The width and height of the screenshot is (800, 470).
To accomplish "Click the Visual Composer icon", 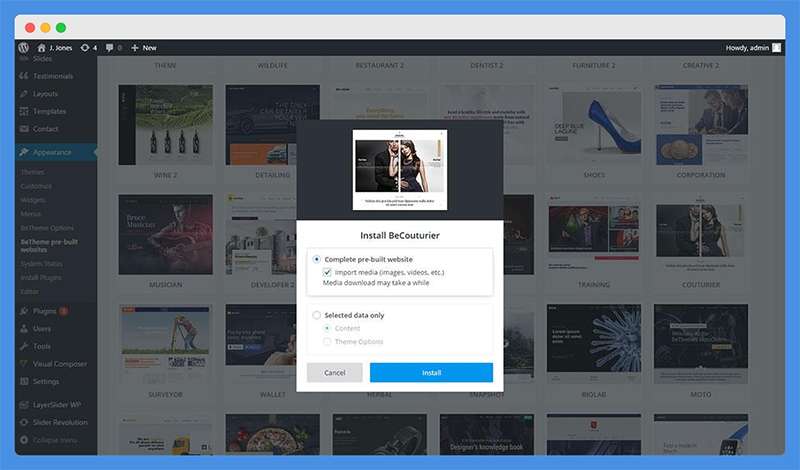I will tap(24, 364).
